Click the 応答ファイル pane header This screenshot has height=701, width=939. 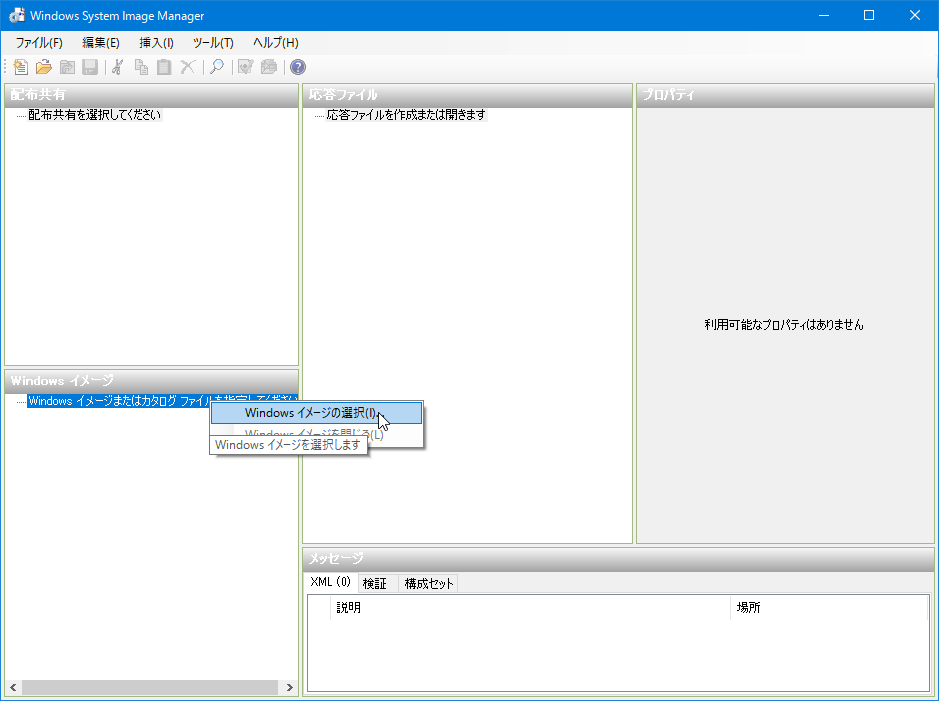467,95
